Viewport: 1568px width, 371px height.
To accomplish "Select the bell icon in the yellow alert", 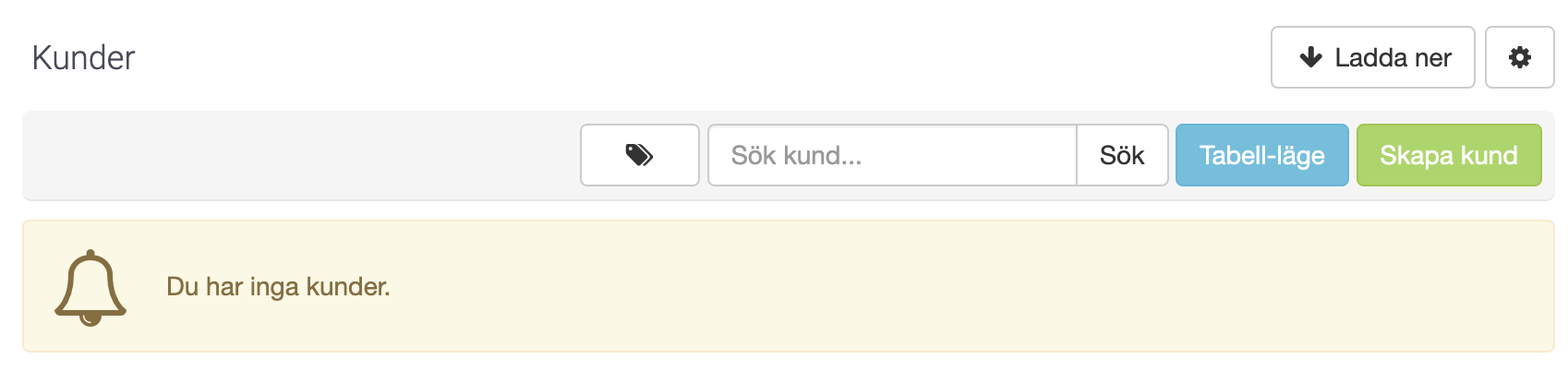I will 90,287.
